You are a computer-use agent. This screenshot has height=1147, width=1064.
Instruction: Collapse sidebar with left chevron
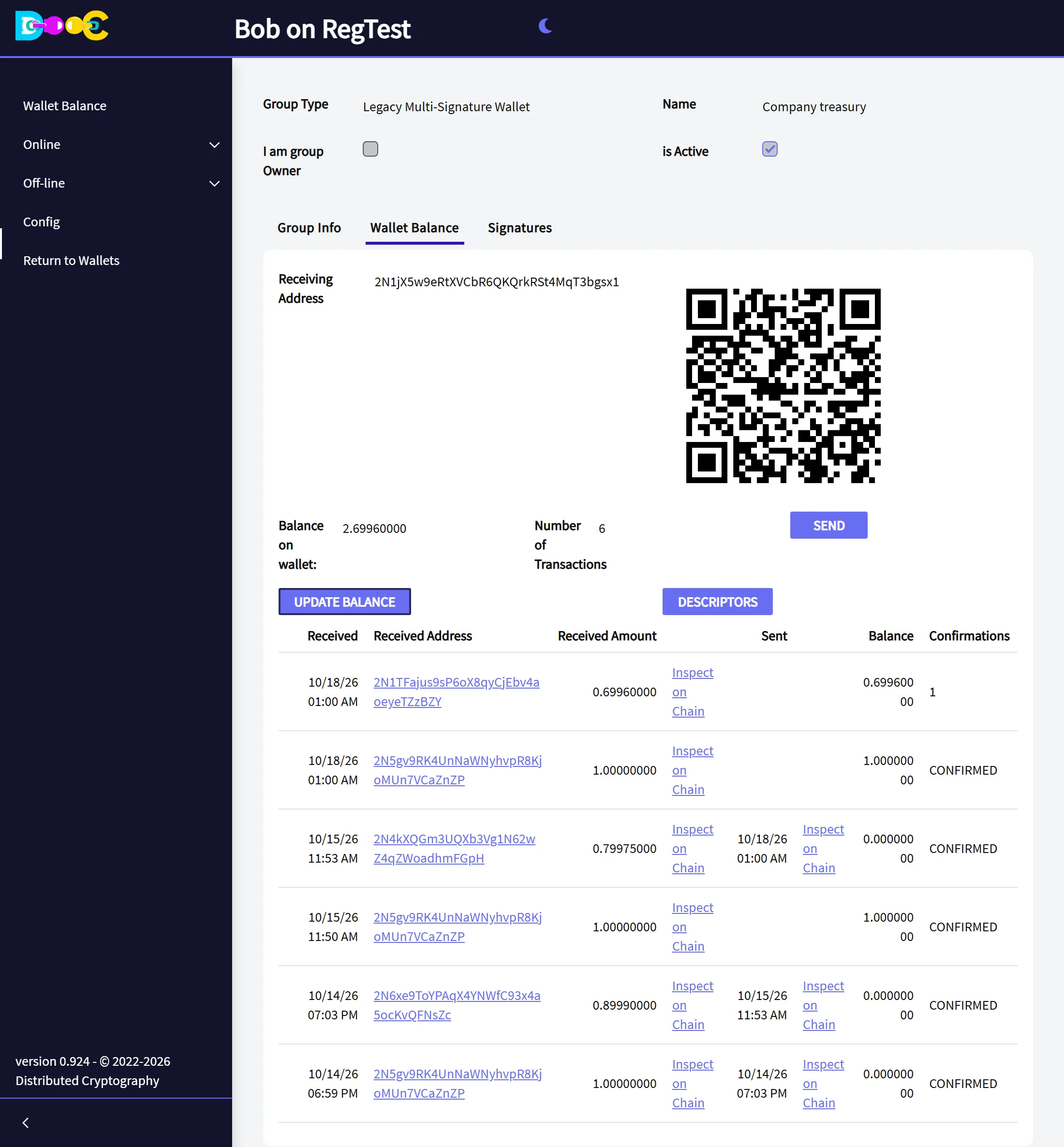(x=25, y=1123)
